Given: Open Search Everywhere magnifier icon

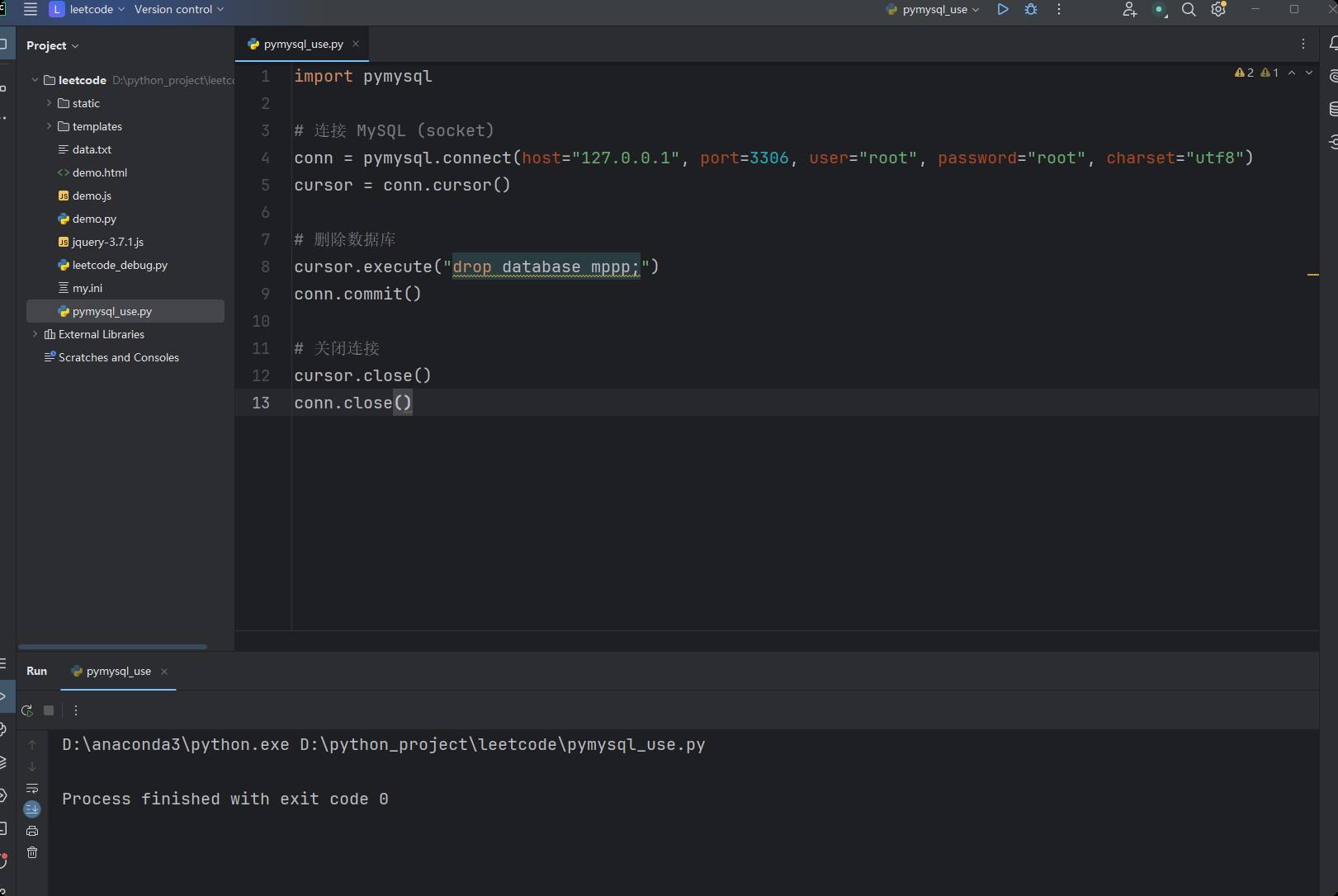Looking at the screenshot, I should pos(1189,9).
